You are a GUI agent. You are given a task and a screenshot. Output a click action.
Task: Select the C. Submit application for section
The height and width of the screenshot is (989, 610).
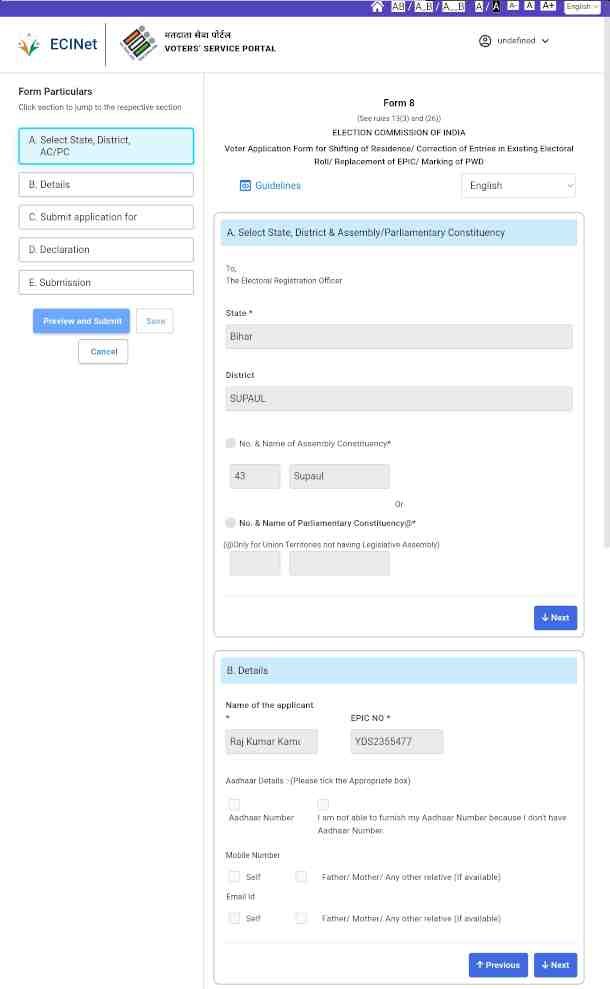click(103, 216)
